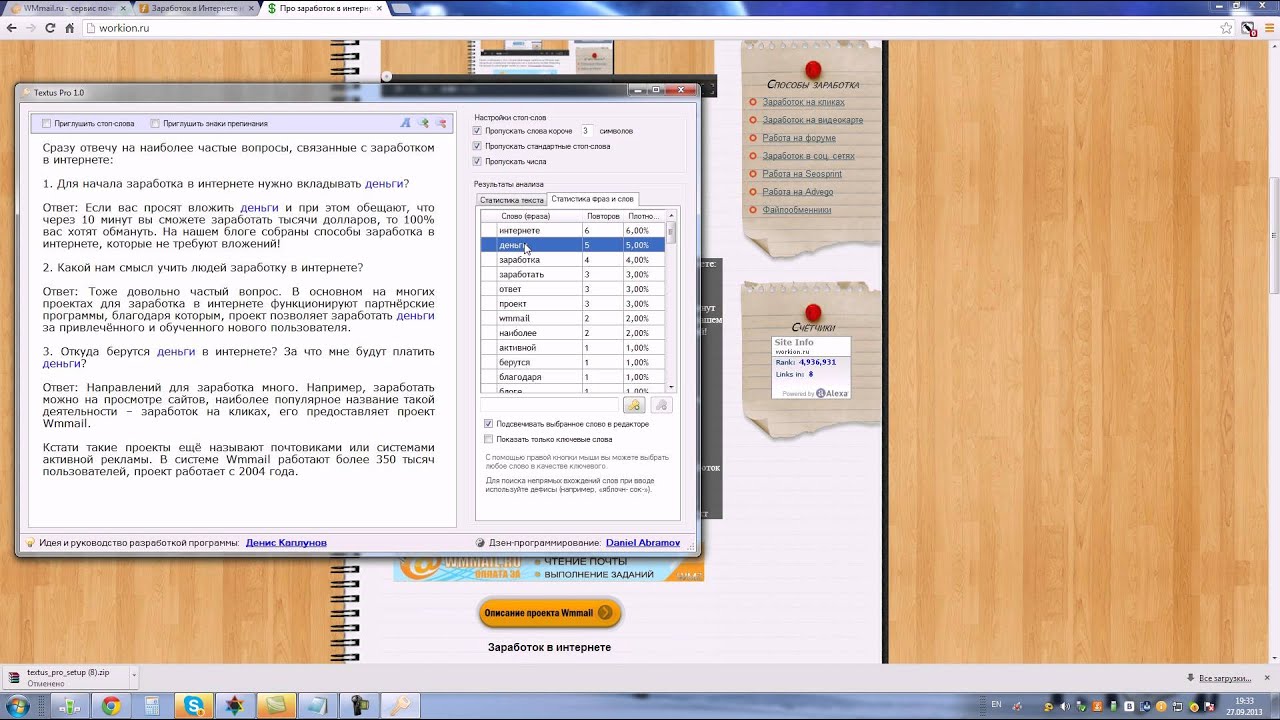This screenshot has width=1280, height=720.
Task: Open the calculator icon on the taskbar
Action: pyautogui.click(x=152, y=706)
